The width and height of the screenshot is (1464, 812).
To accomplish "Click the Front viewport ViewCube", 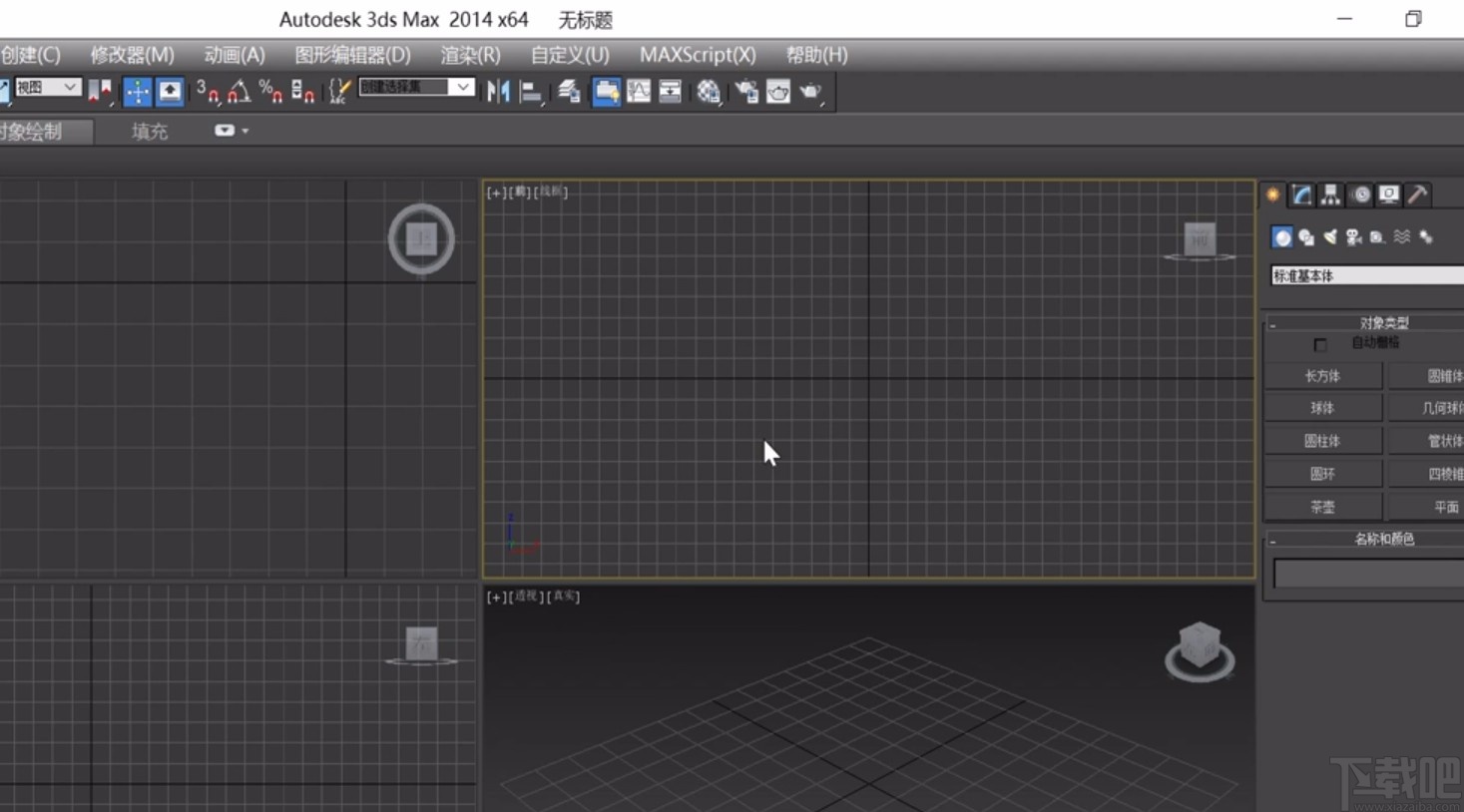I will [x=1200, y=240].
